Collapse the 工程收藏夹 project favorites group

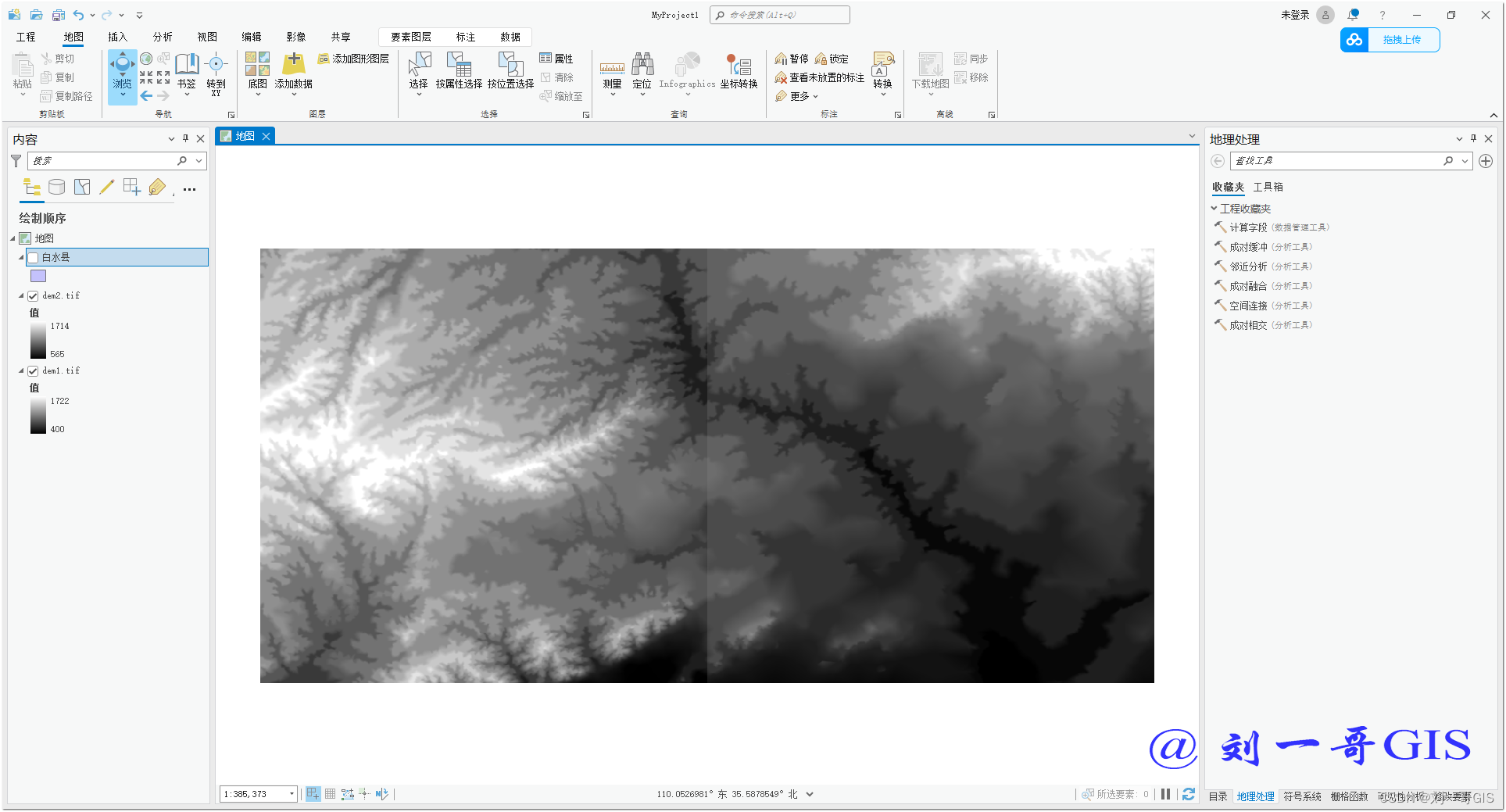(1214, 209)
